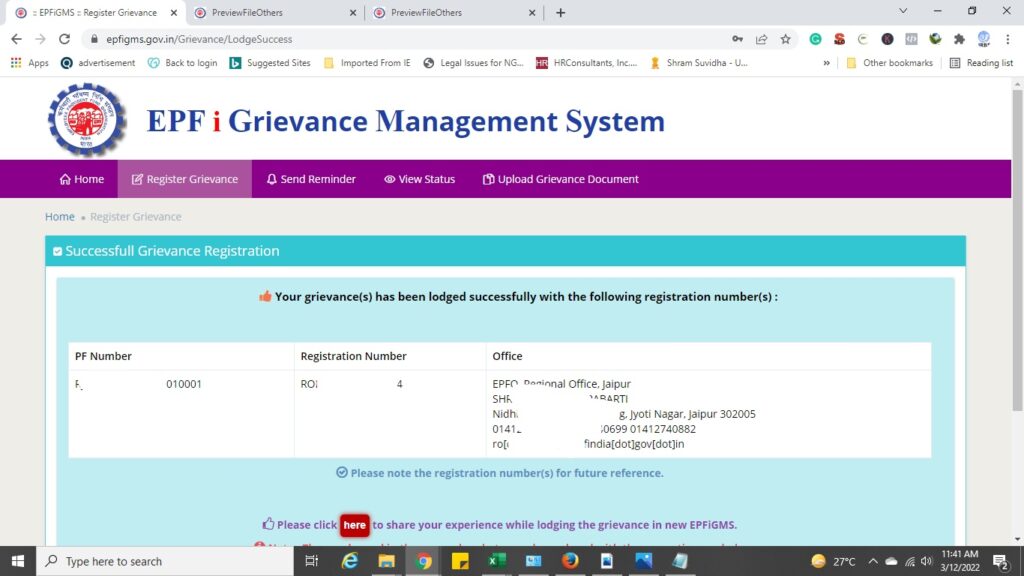Click the Home breadcrumb link
The image size is (1024, 576).
(x=59, y=217)
